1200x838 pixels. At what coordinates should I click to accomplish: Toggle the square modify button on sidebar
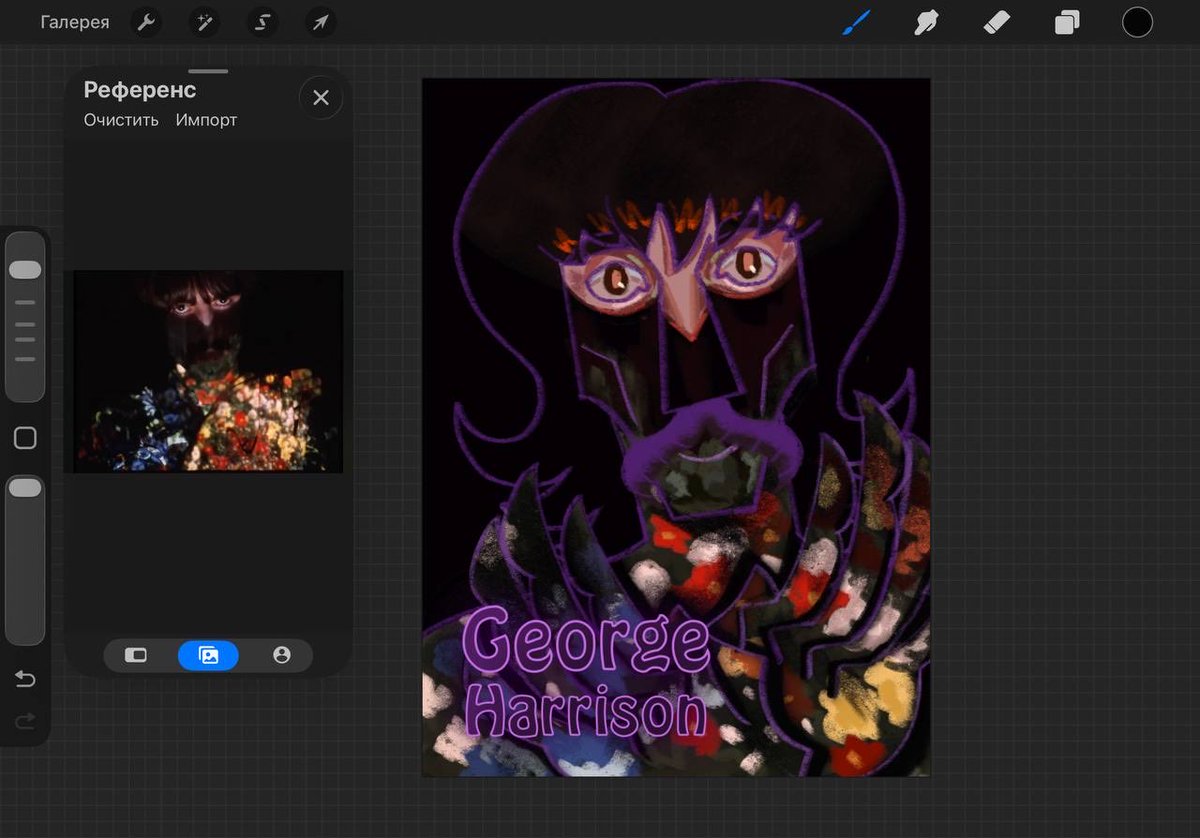[x=25, y=438]
